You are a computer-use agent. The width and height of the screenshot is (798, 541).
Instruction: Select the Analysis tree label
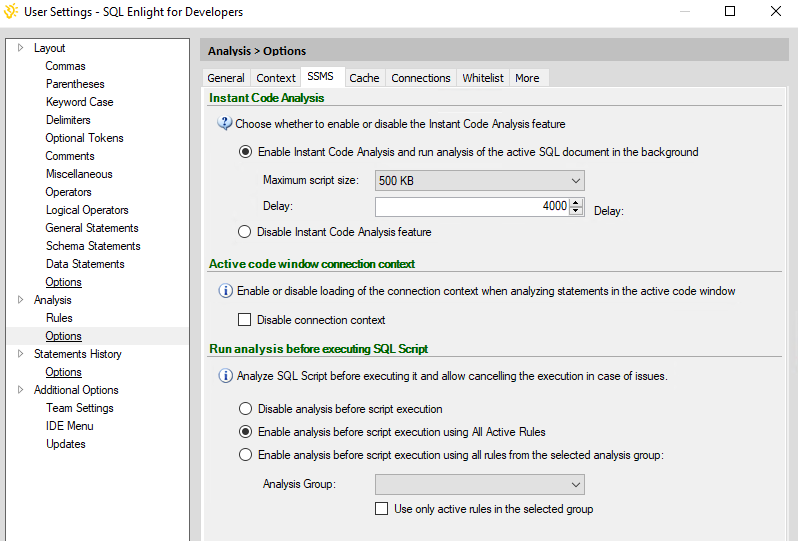[52, 300]
